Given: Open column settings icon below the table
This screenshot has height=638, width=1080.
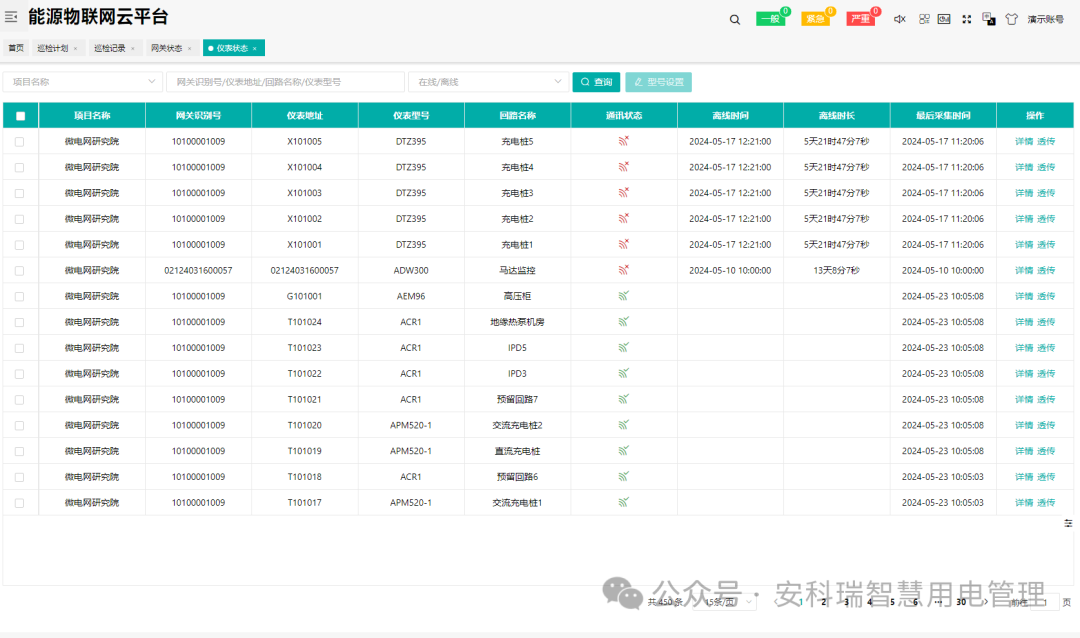Looking at the screenshot, I should 1068,524.
